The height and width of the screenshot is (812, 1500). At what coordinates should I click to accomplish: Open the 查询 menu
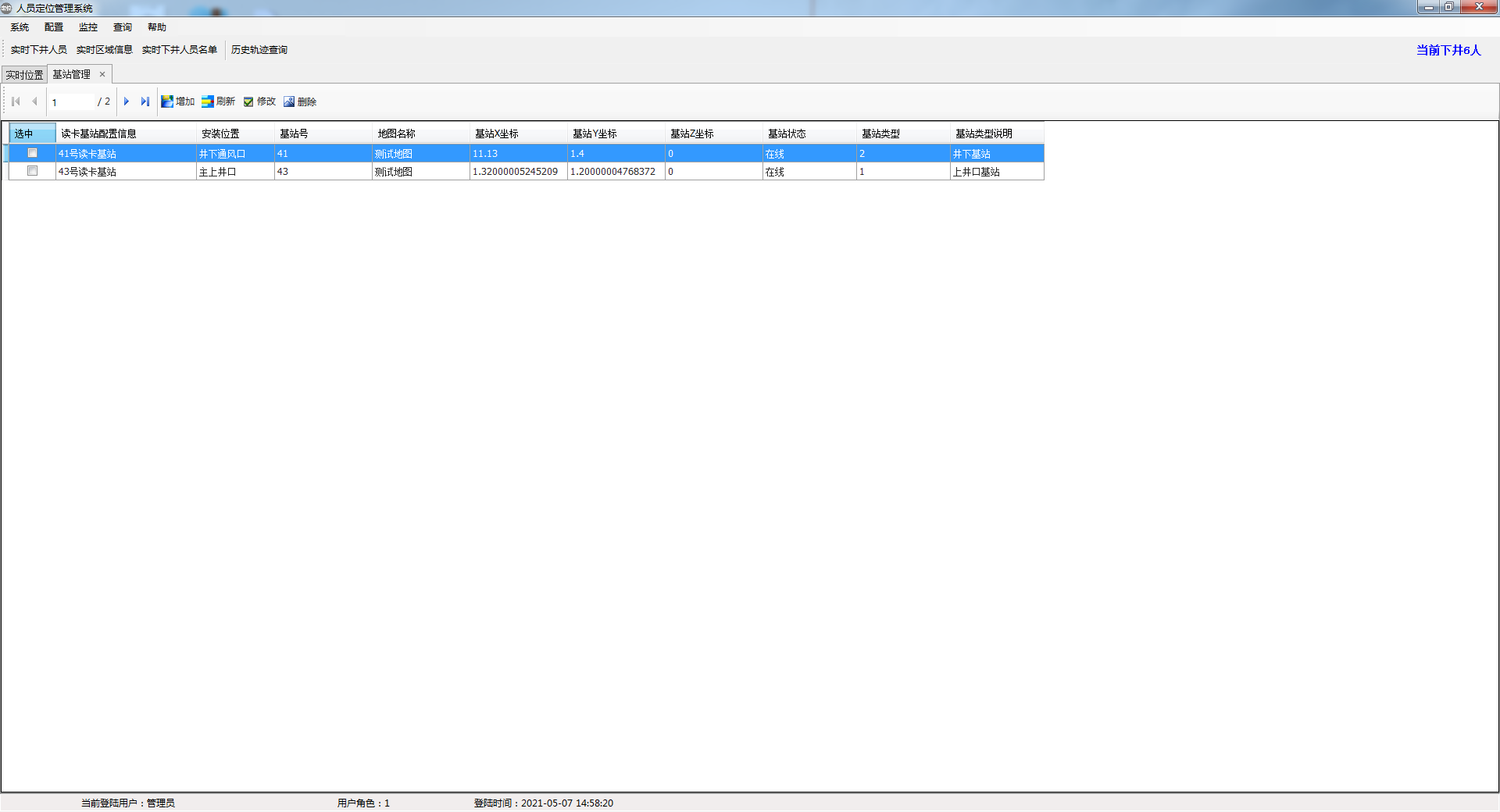[123, 27]
